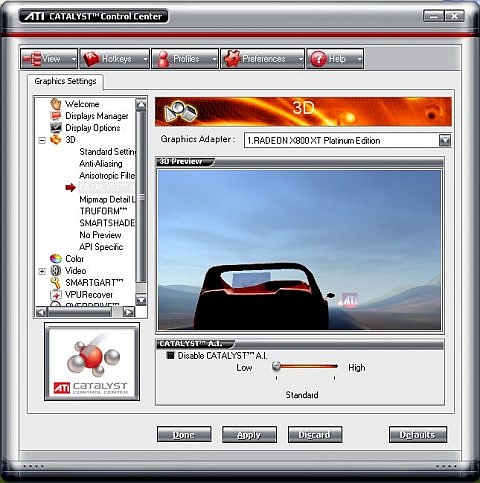Open the Help menu
Screen dimensions: 480x483
pos(335,59)
